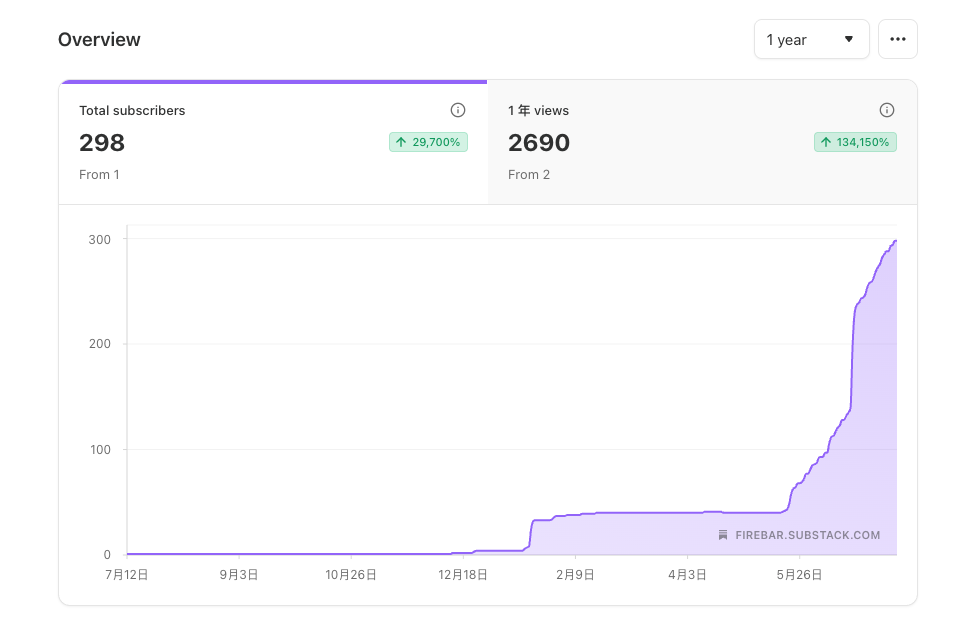Click the 298 subscriber count
The height and width of the screenshot is (622, 965).
pos(102,143)
